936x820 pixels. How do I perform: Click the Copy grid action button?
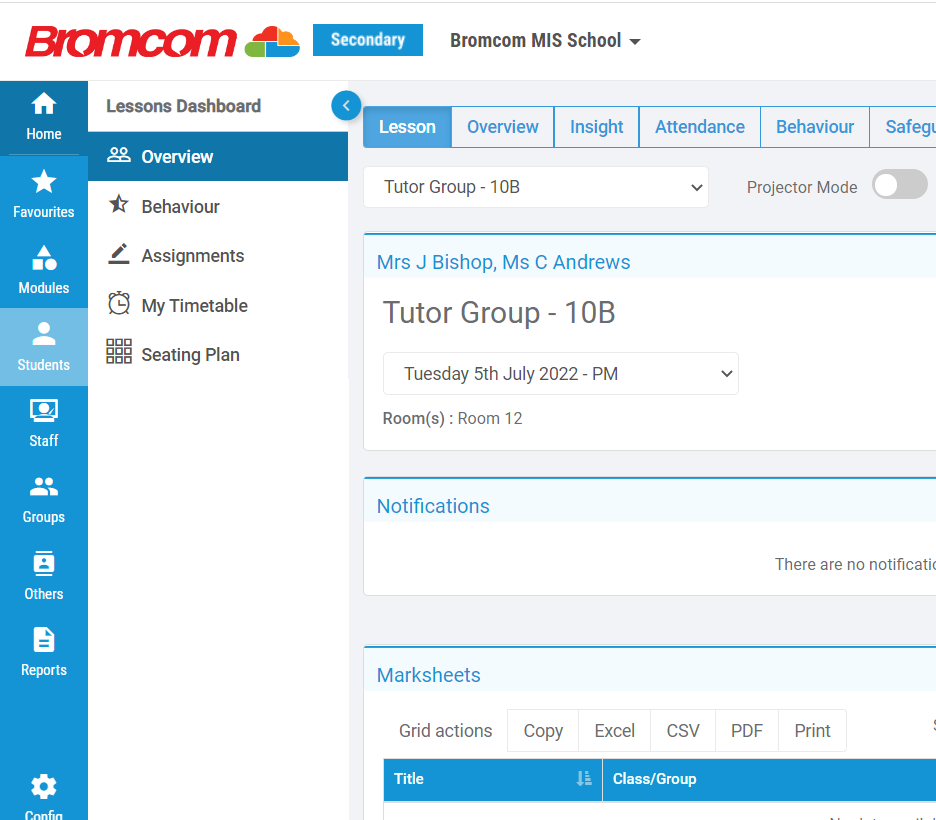click(543, 731)
